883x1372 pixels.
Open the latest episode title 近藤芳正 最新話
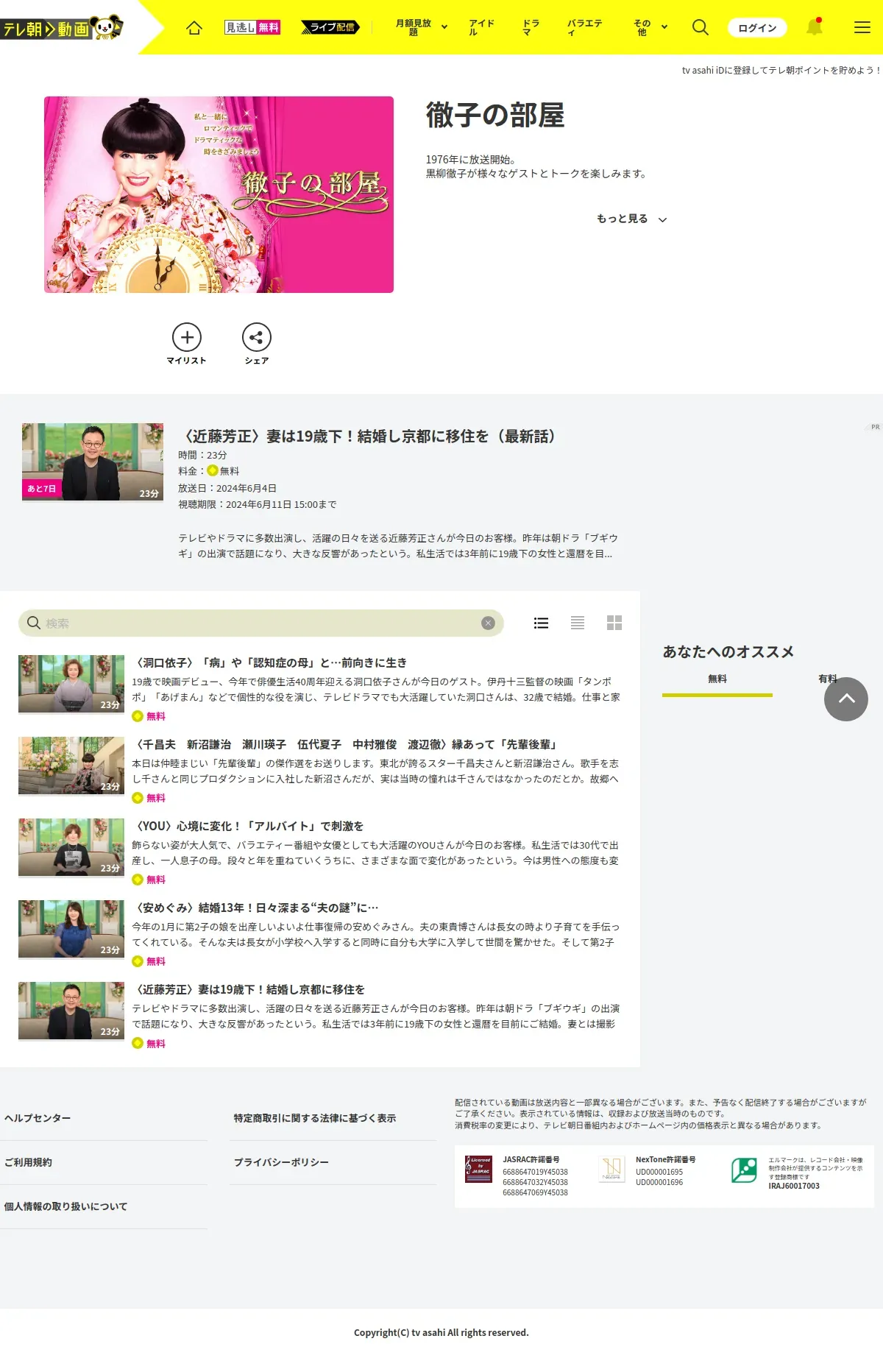369,436
